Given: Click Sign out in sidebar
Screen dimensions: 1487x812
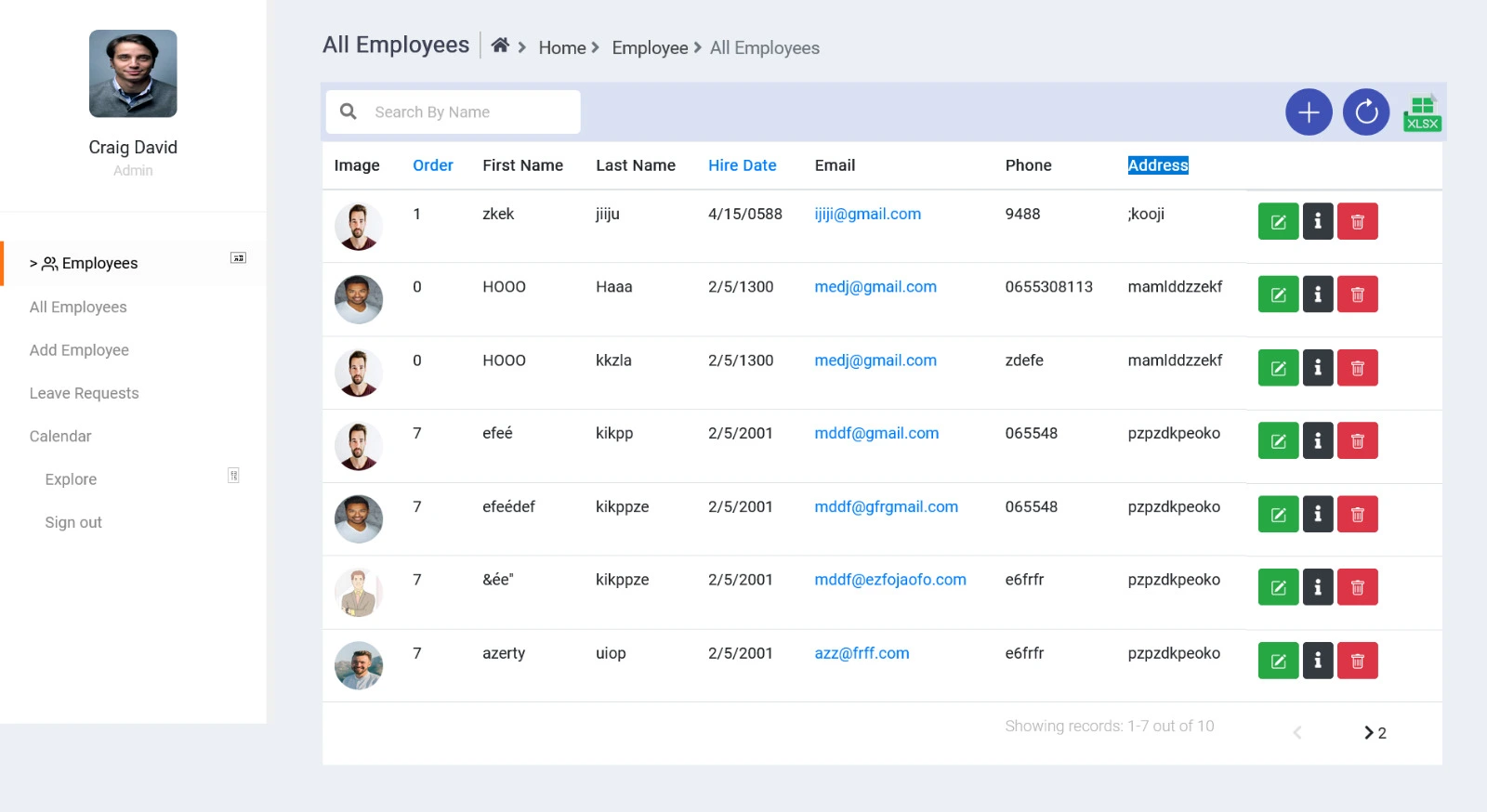Looking at the screenshot, I should tap(73, 523).
